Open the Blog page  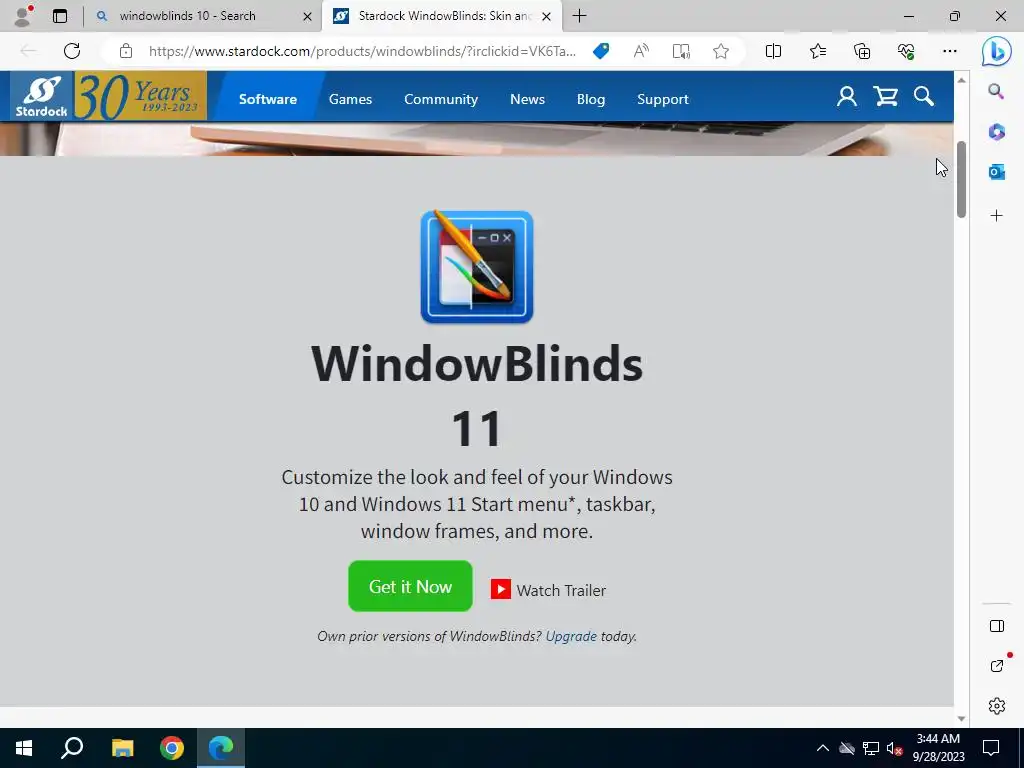pyautogui.click(x=590, y=99)
